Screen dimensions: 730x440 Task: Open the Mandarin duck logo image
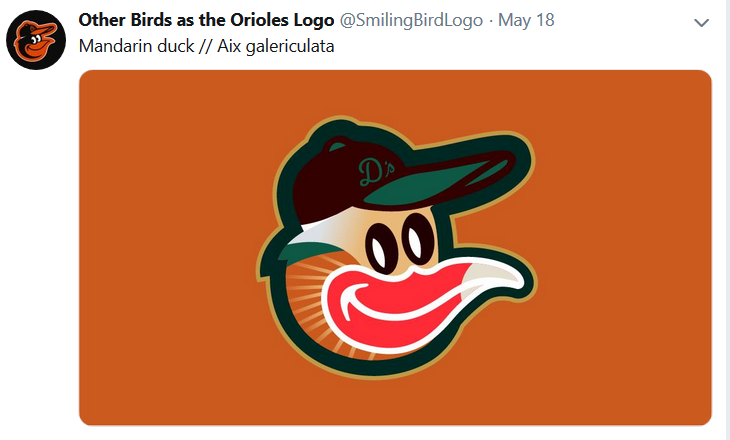(x=395, y=248)
